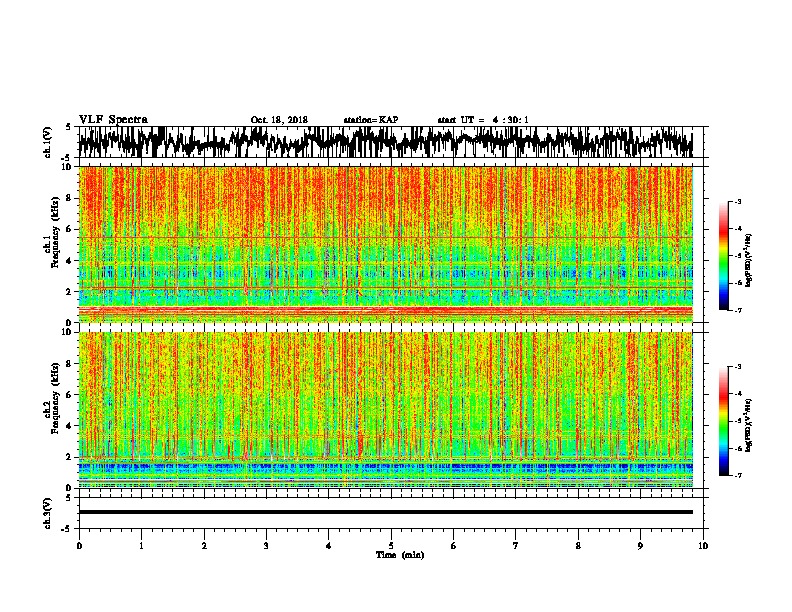Click the "ch.1(V)" waveform axis label
This screenshot has width=792, height=612.
[x=47, y=142]
